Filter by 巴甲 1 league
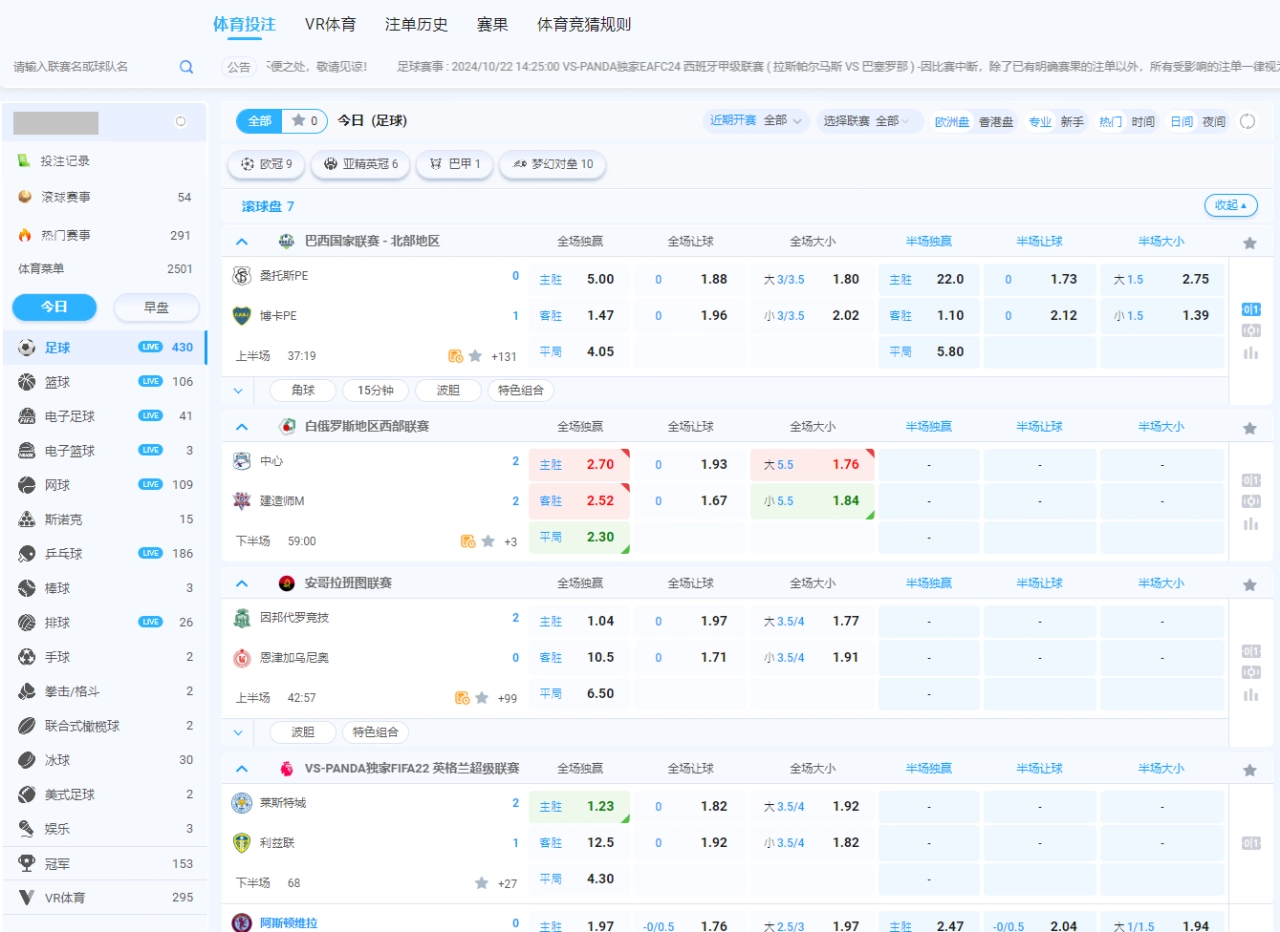This screenshot has width=1280, height=932. (x=454, y=164)
